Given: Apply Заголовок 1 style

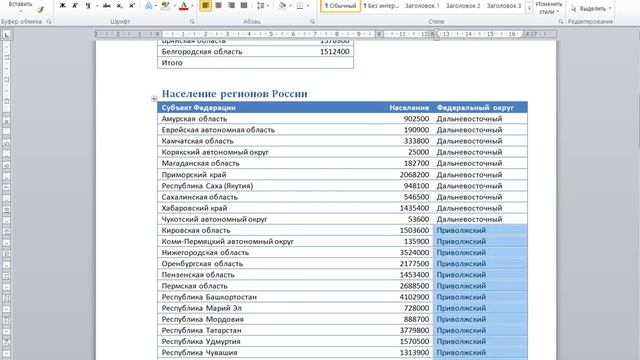Looking at the screenshot, I should tap(422, 6).
